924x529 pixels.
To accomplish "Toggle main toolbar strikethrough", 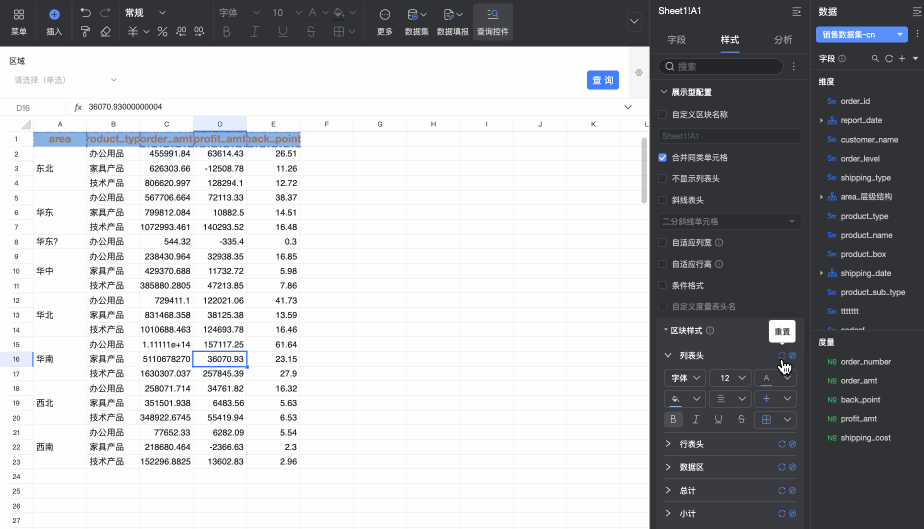I will point(311,32).
